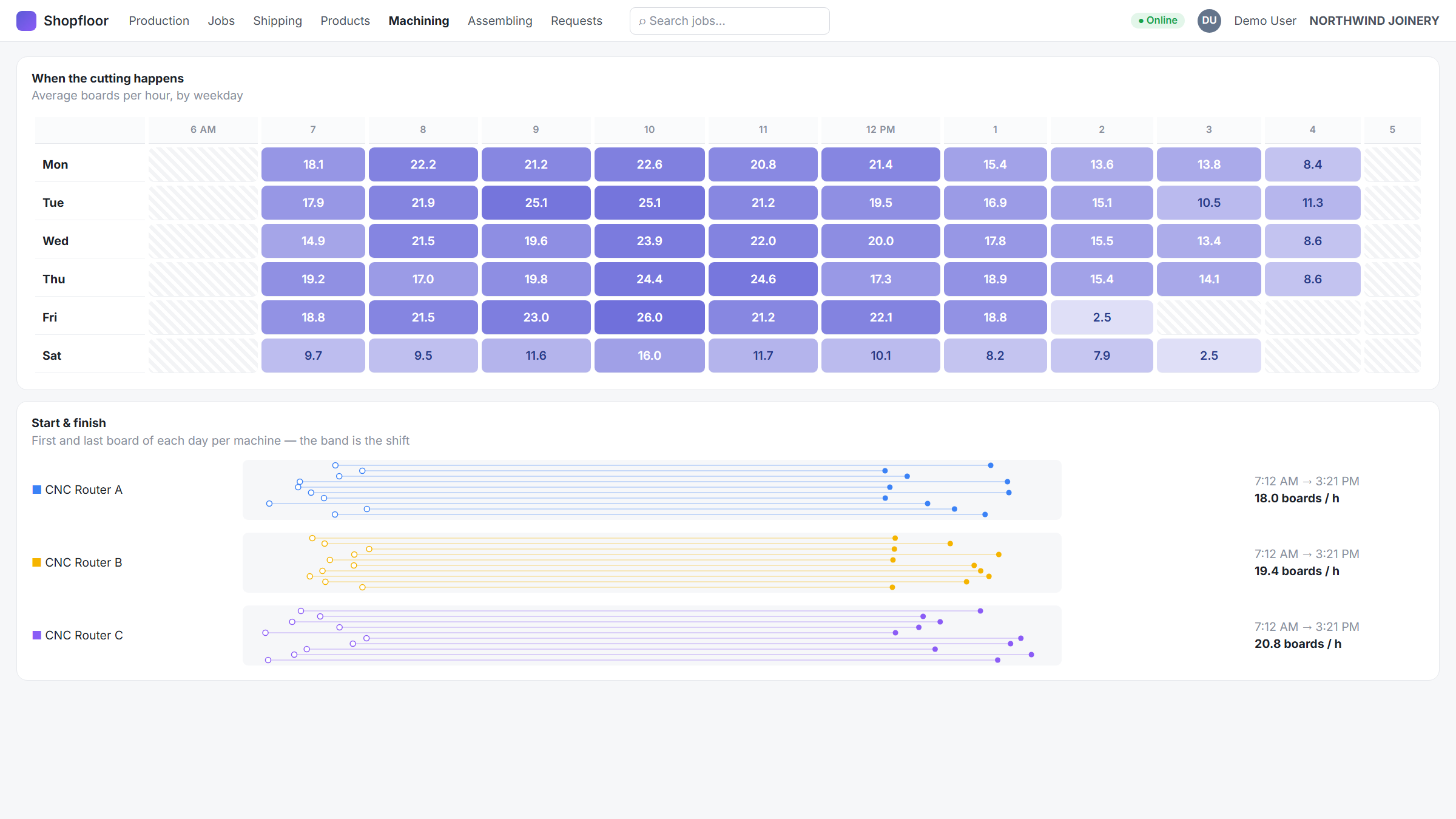Screen dimensions: 1456x819
Task: Click the CNC Router A label
Action: click(84, 490)
